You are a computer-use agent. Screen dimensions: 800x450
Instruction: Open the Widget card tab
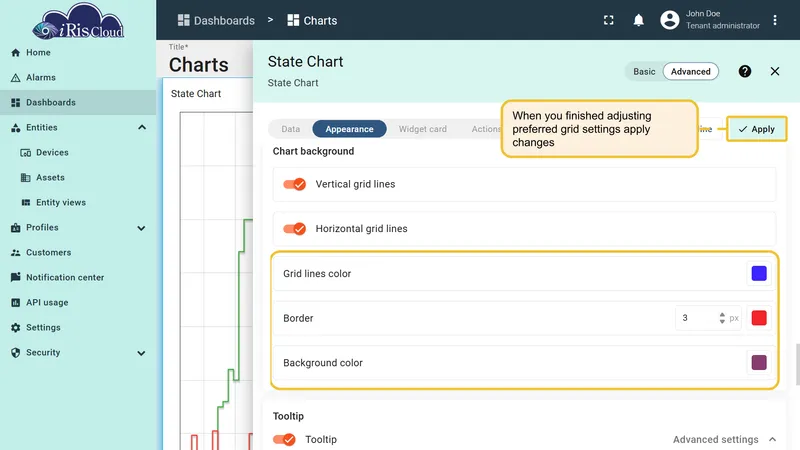[422, 129]
